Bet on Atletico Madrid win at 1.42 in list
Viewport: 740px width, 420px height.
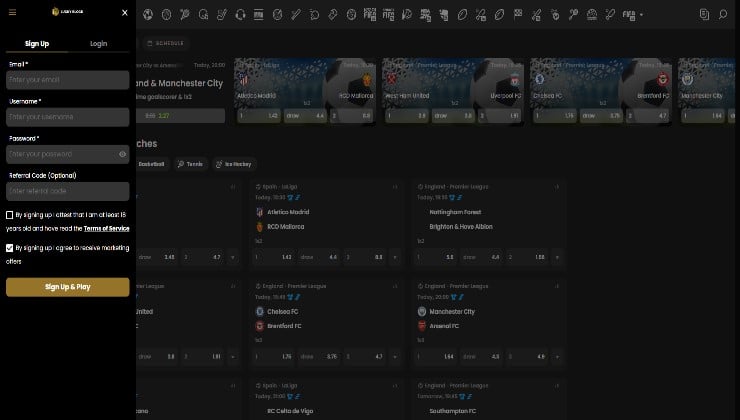click(274, 257)
